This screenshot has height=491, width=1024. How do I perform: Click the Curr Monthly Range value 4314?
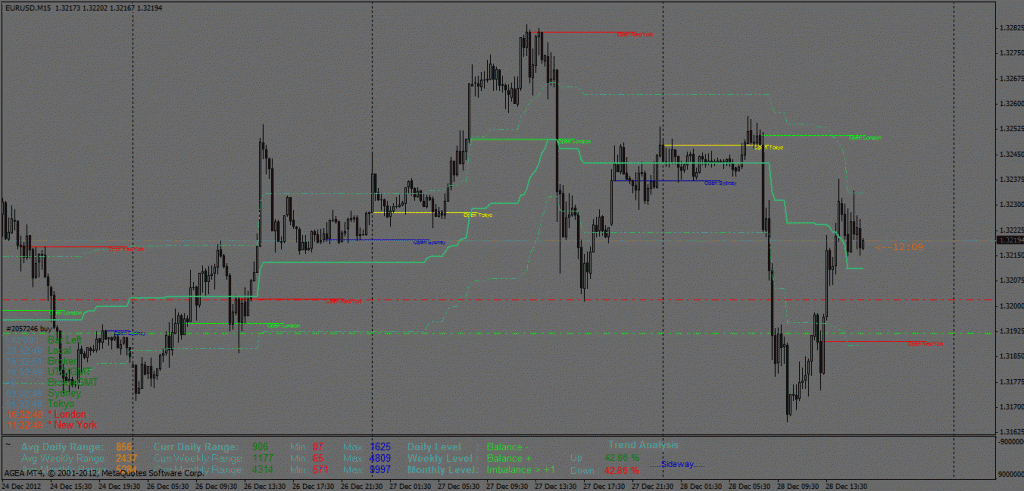click(x=263, y=469)
